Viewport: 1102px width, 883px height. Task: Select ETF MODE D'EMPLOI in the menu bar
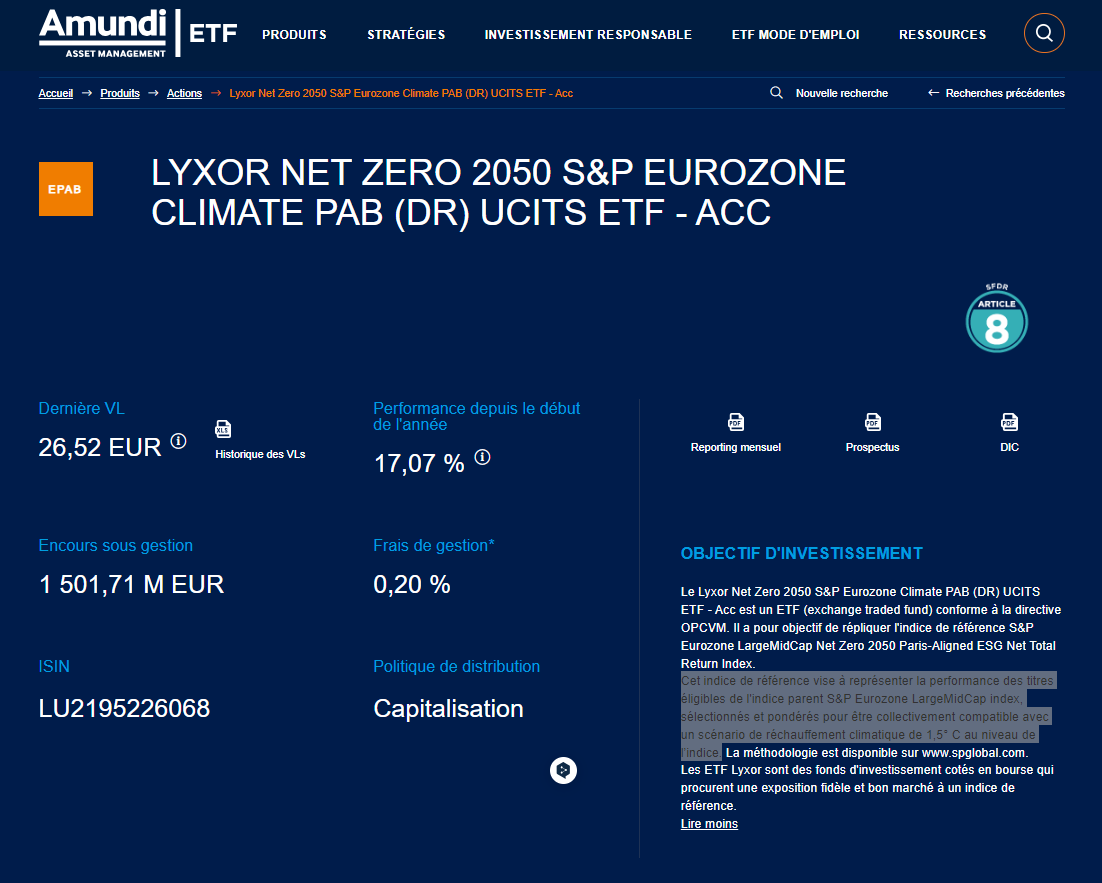(x=795, y=34)
